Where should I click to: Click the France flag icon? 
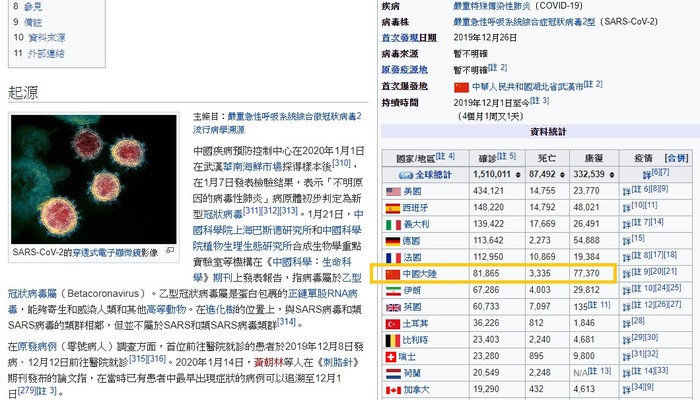click(x=393, y=258)
